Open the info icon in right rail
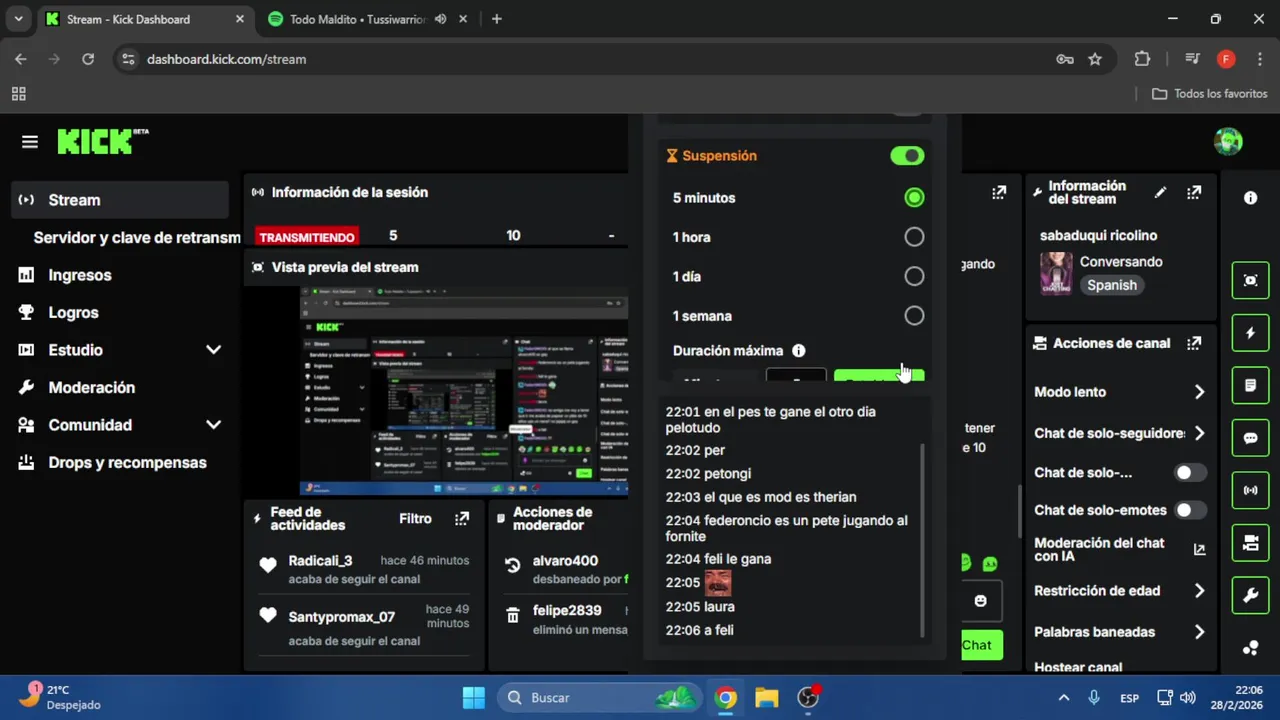Viewport: 1280px width, 720px height. (1250, 198)
